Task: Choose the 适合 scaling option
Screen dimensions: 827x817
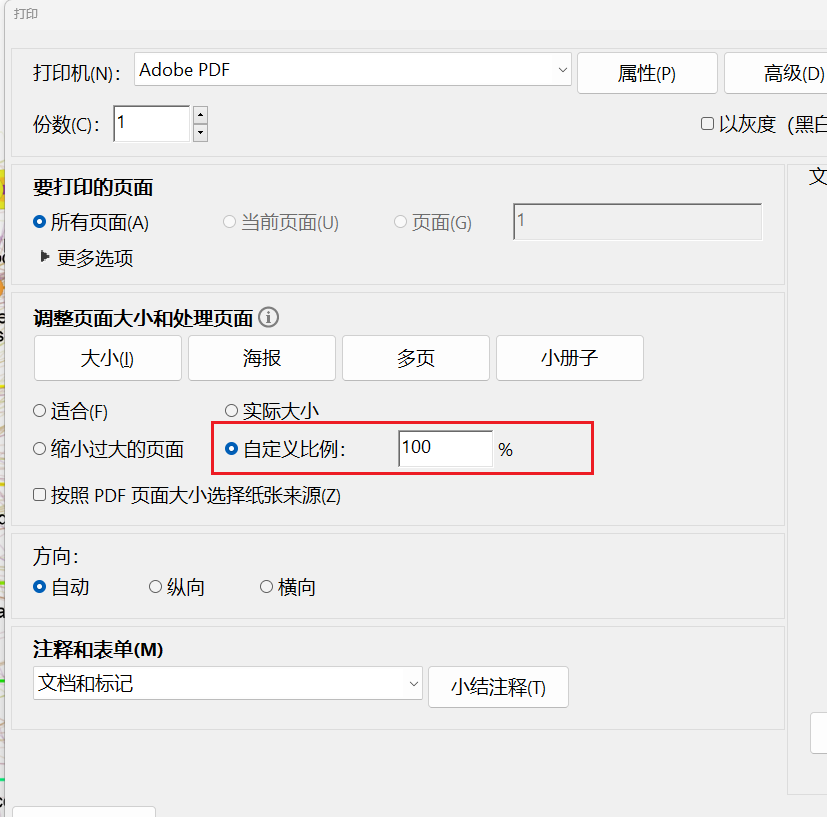Action: [40, 411]
